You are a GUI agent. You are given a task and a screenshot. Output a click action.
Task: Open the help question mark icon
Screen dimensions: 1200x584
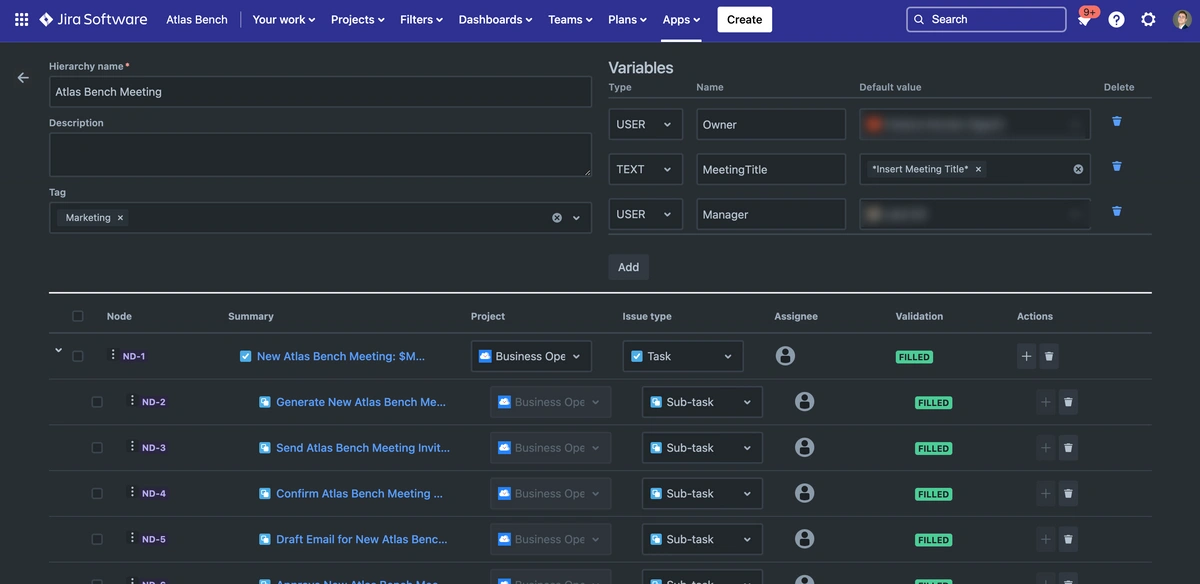[1116, 19]
